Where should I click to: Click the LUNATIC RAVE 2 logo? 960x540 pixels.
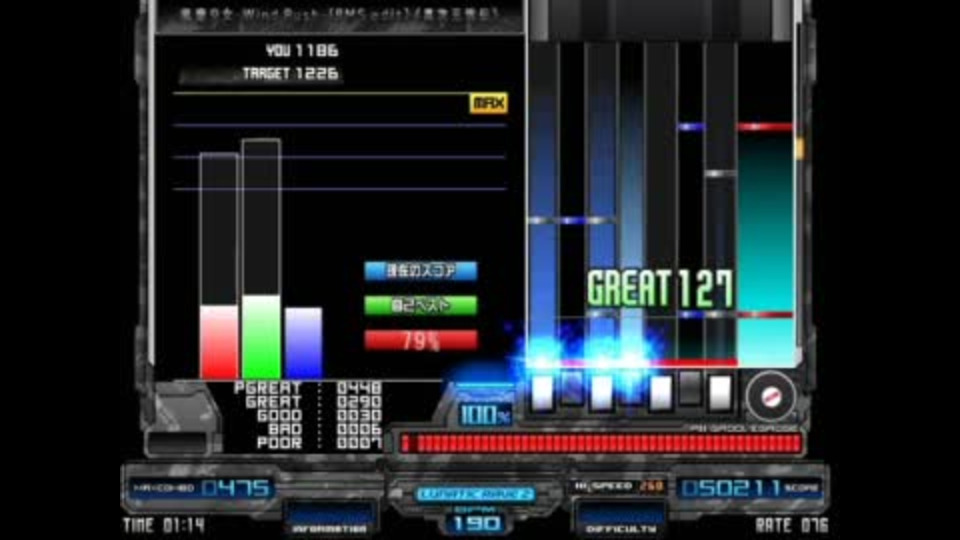tap(475, 494)
